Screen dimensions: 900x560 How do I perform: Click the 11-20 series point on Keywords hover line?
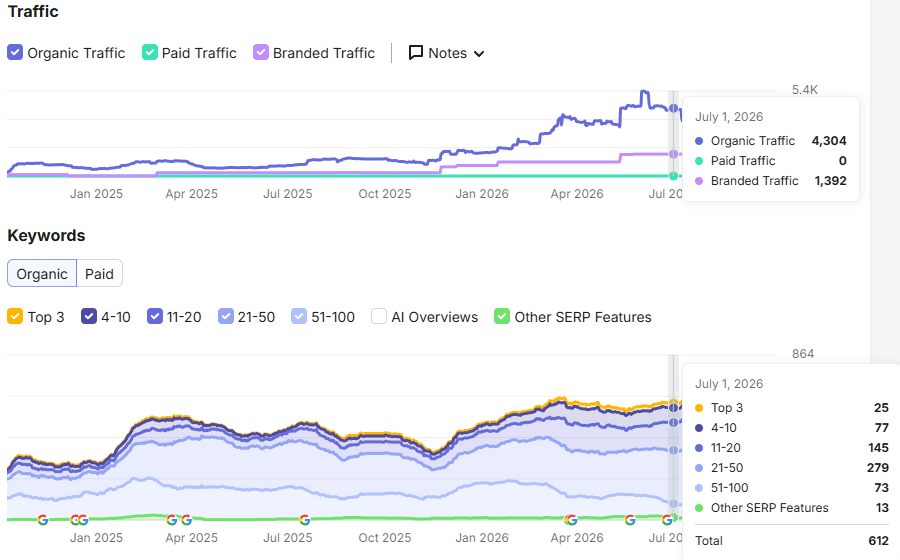[x=673, y=423]
